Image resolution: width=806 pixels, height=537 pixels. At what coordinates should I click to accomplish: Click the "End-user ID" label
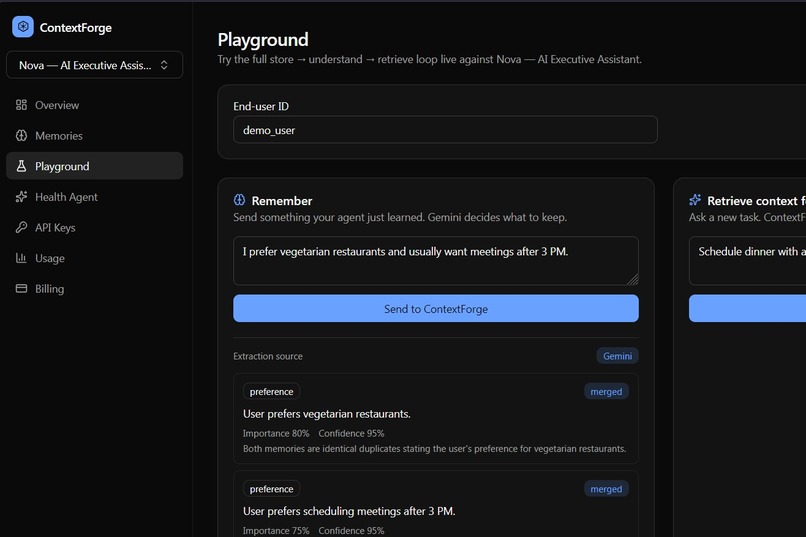pos(261,106)
